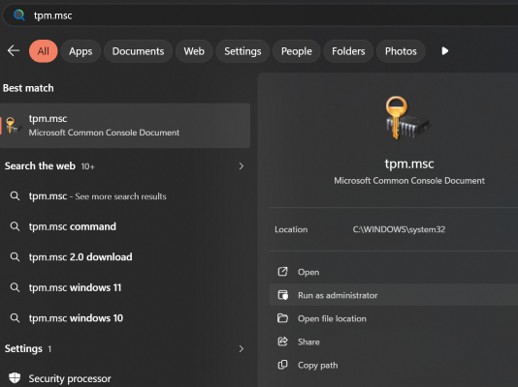518x387 pixels.
Task: Switch to the Settings filter tab
Action: [x=243, y=51]
